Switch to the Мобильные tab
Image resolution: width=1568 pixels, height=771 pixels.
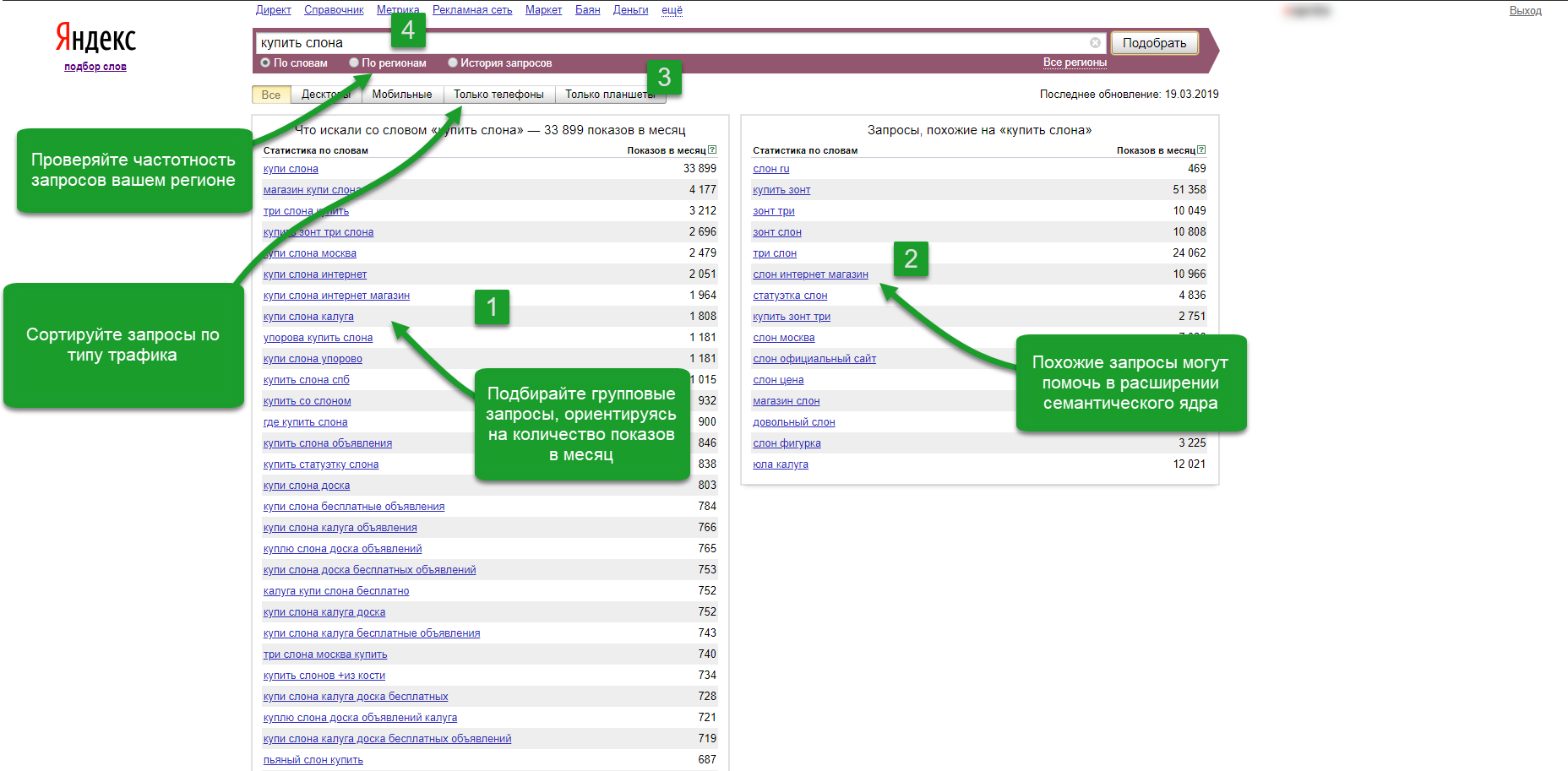(402, 95)
